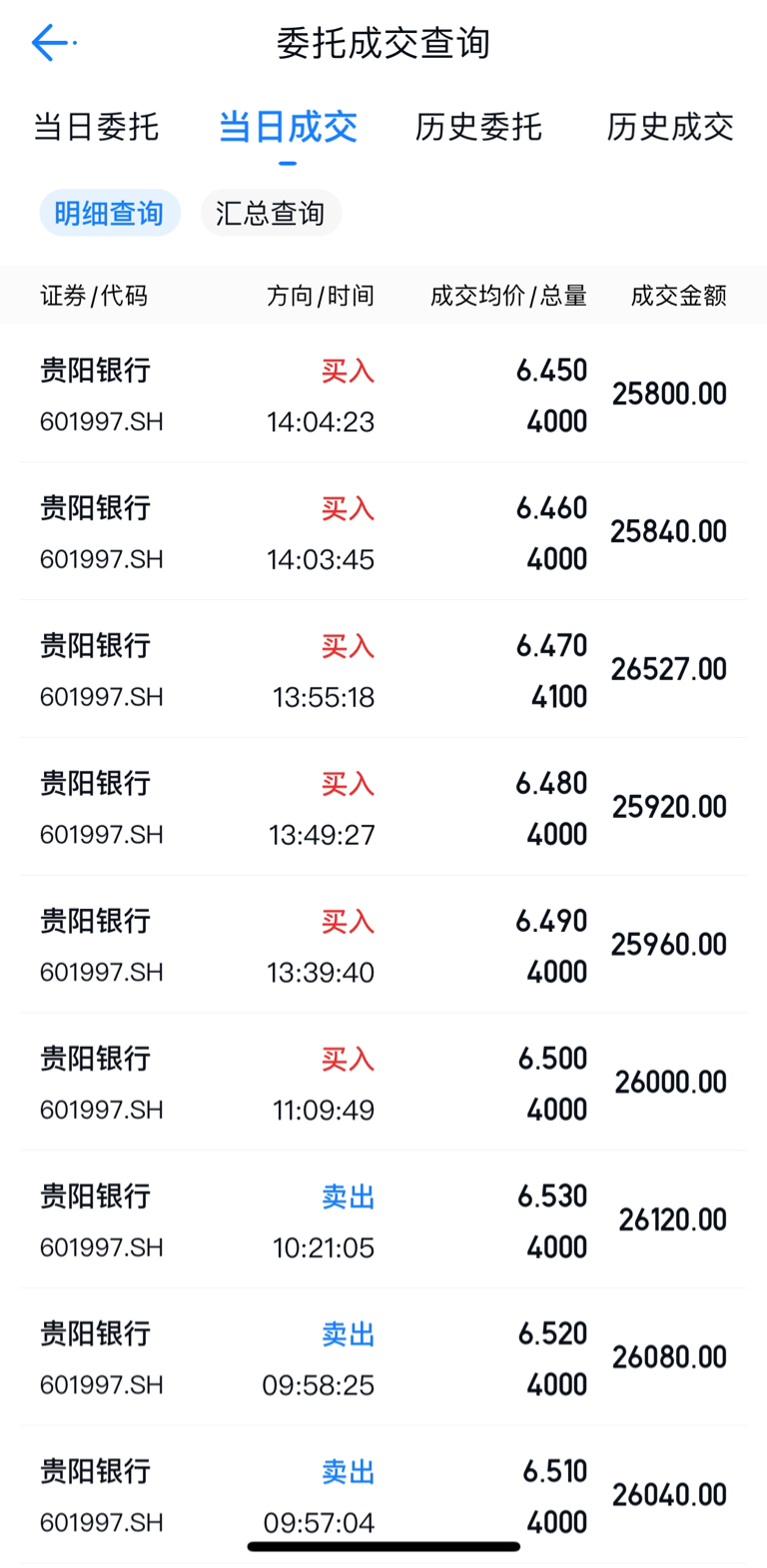Tap the back arrow icon
The width and height of the screenshot is (767, 1568).
[x=51, y=43]
